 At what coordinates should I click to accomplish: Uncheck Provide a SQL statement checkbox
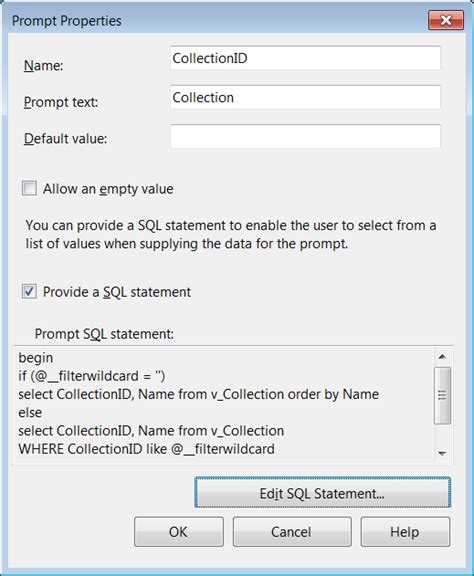pos(29,292)
